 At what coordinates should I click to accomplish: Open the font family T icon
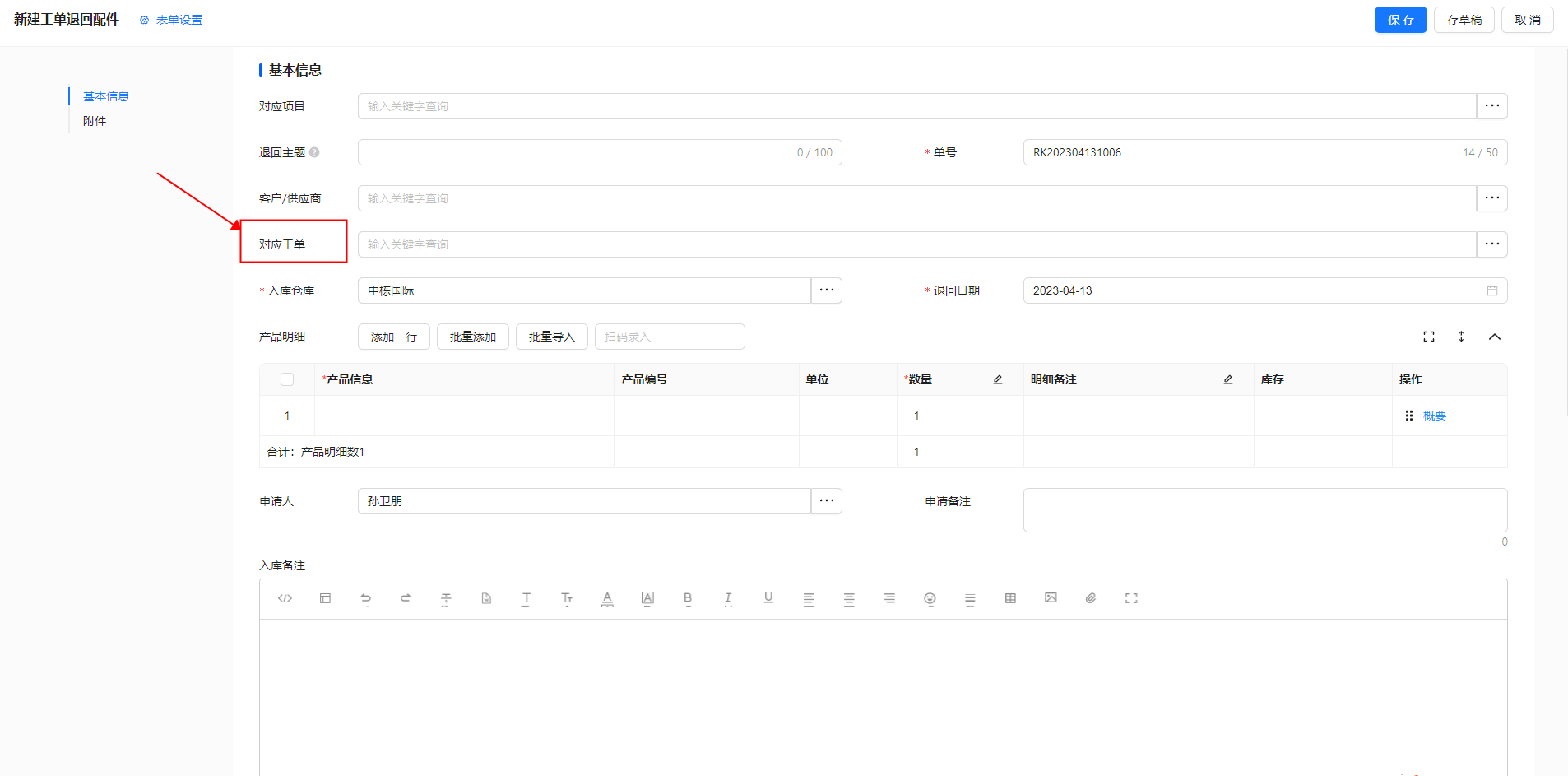pyautogui.click(x=527, y=599)
